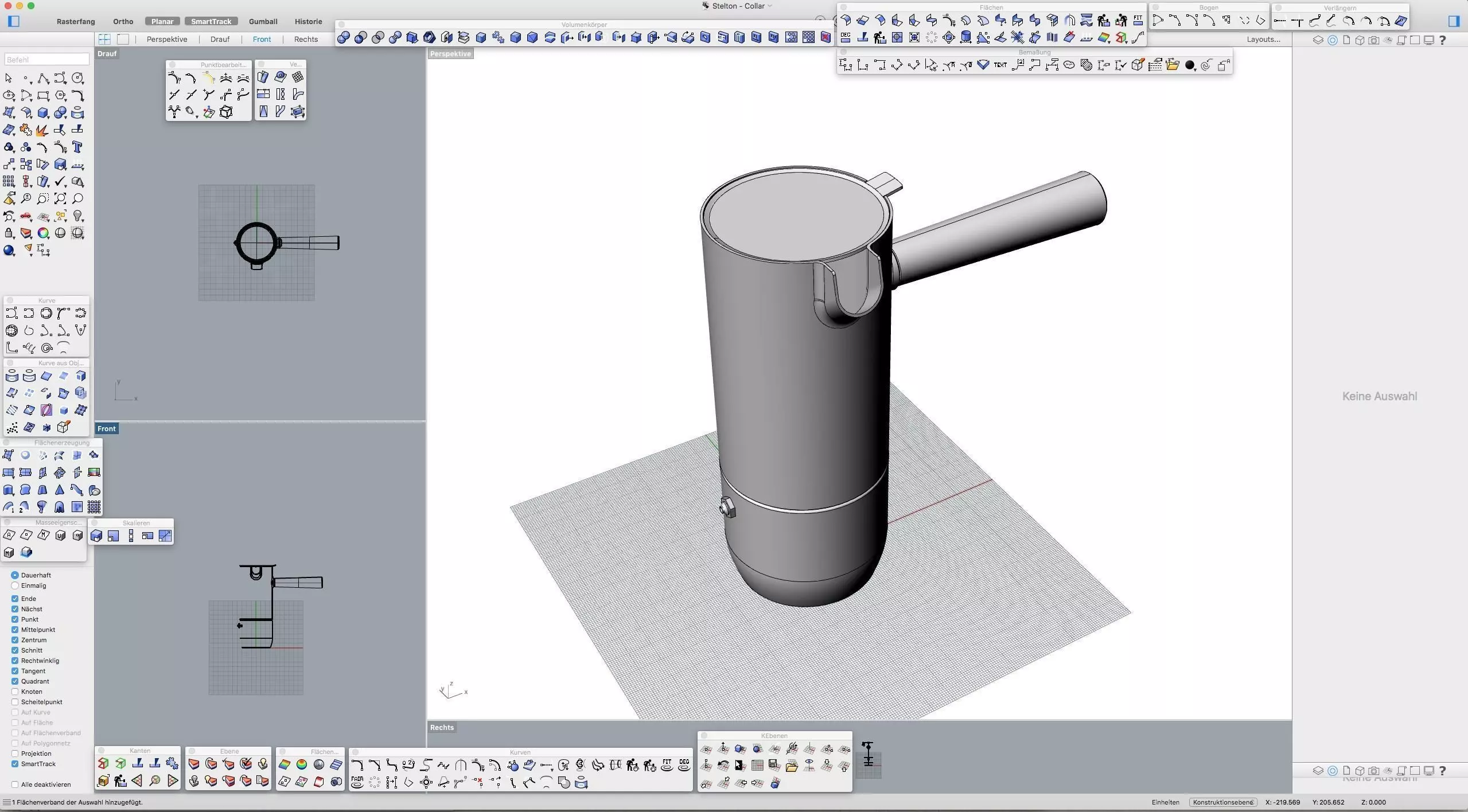Image resolution: width=1468 pixels, height=812 pixels.
Task: Click the Layouts... button
Action: (1263, 39)
